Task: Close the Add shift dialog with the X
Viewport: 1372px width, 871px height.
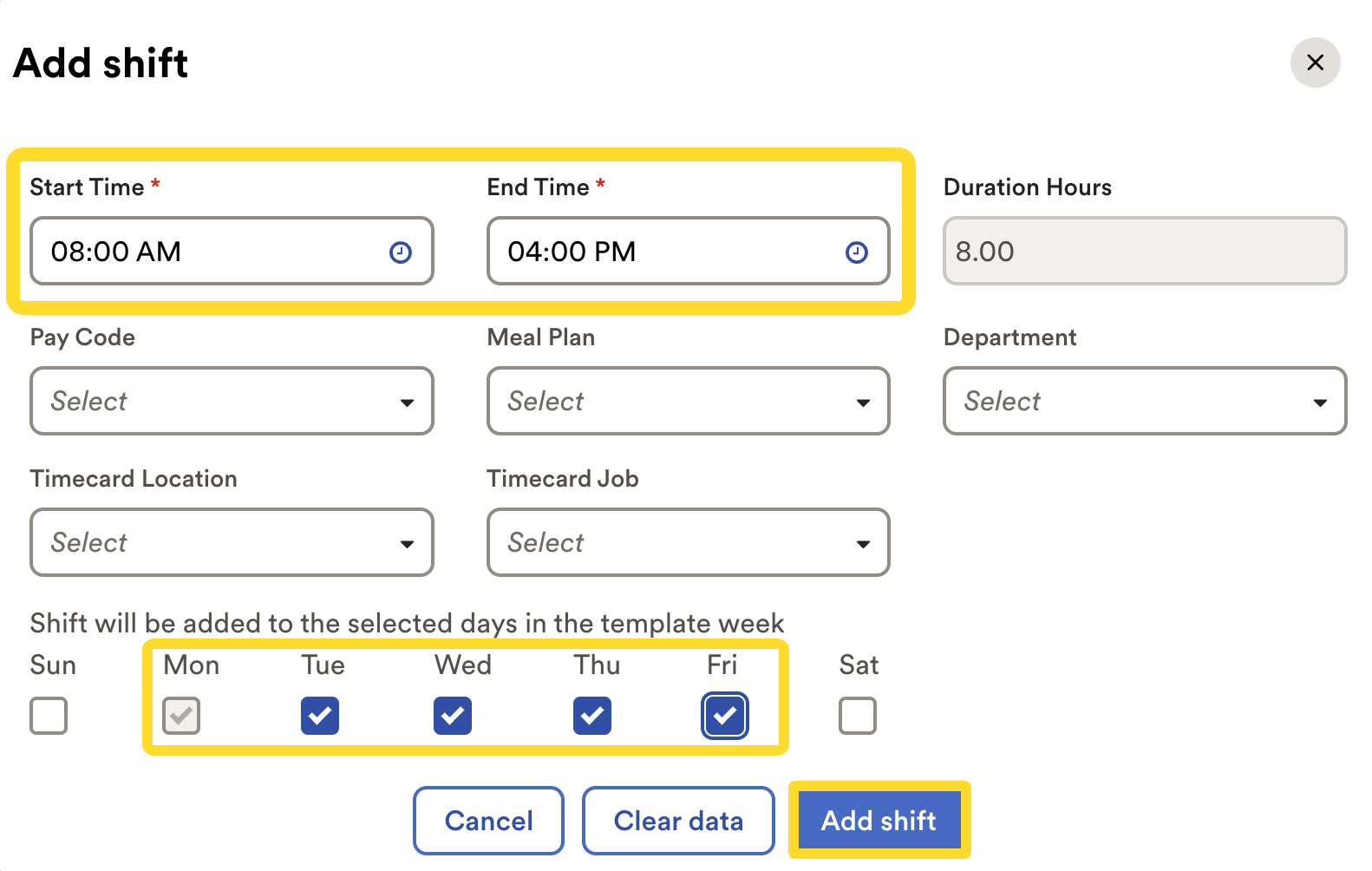Action: [1316, 62]
